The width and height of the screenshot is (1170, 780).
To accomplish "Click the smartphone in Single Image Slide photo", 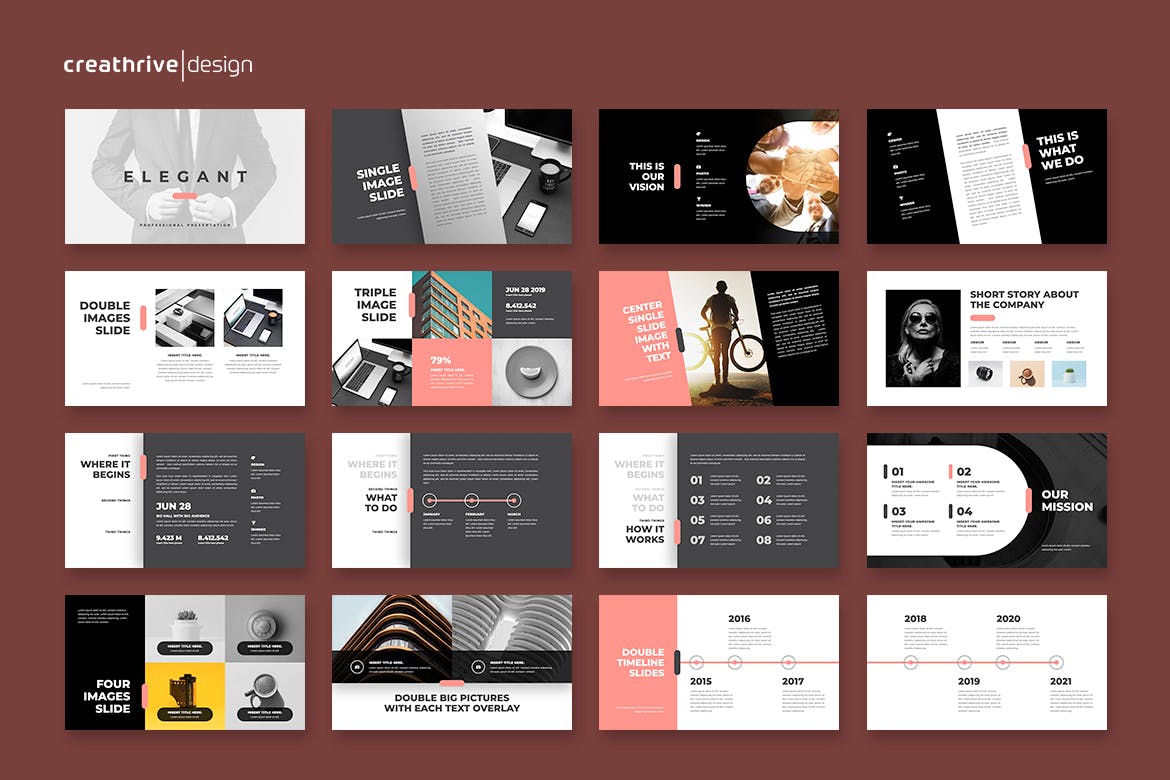I will point(529,217).
